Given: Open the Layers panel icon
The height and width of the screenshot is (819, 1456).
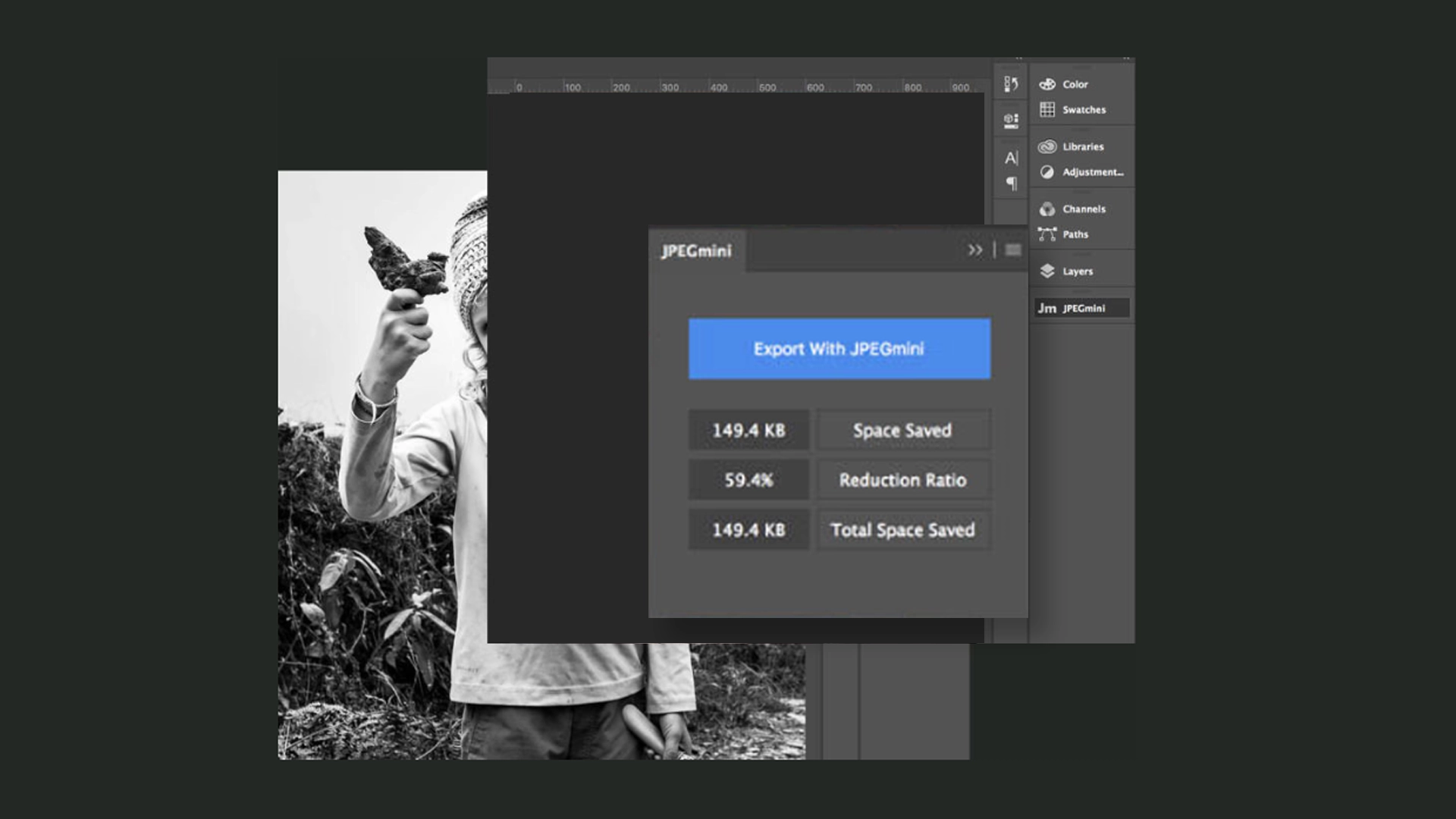Looking at the screenshot, I should [x=1047, y=271].
